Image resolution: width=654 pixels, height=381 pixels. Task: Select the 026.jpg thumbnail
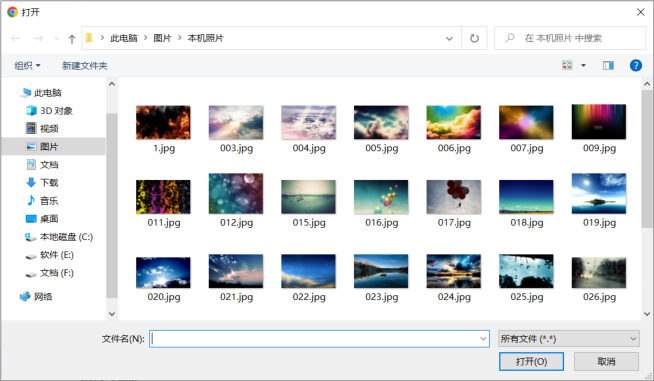(x=599, y=273)
